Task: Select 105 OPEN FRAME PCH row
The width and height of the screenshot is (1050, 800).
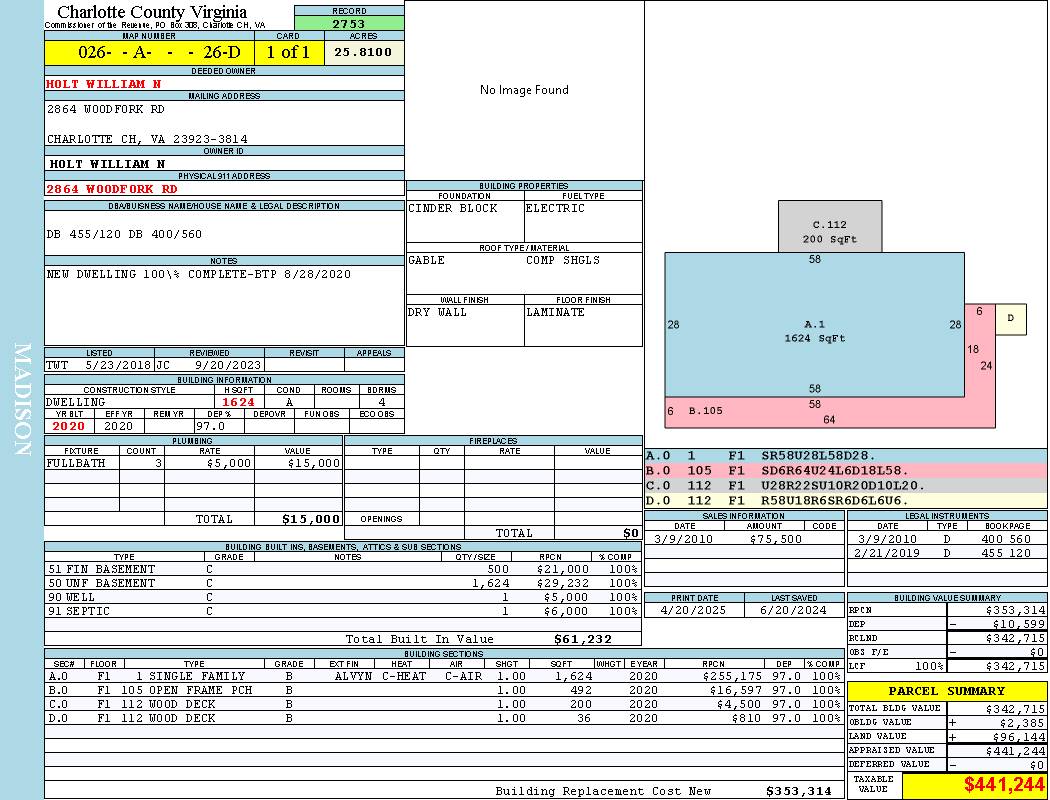Action: click(445, 690)
